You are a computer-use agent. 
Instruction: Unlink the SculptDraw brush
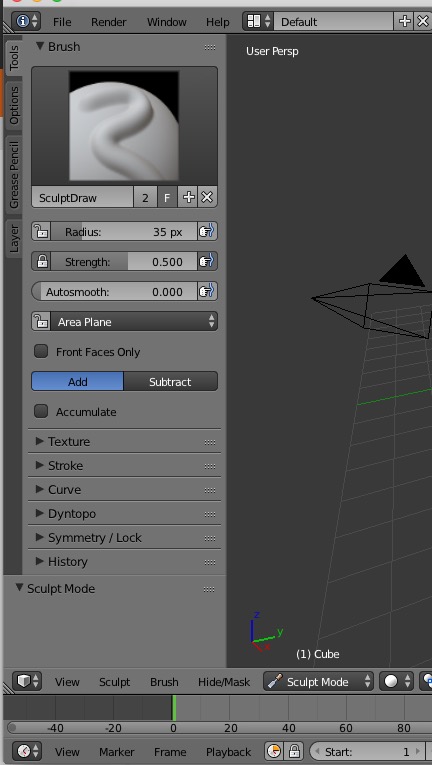click(207, 198)
